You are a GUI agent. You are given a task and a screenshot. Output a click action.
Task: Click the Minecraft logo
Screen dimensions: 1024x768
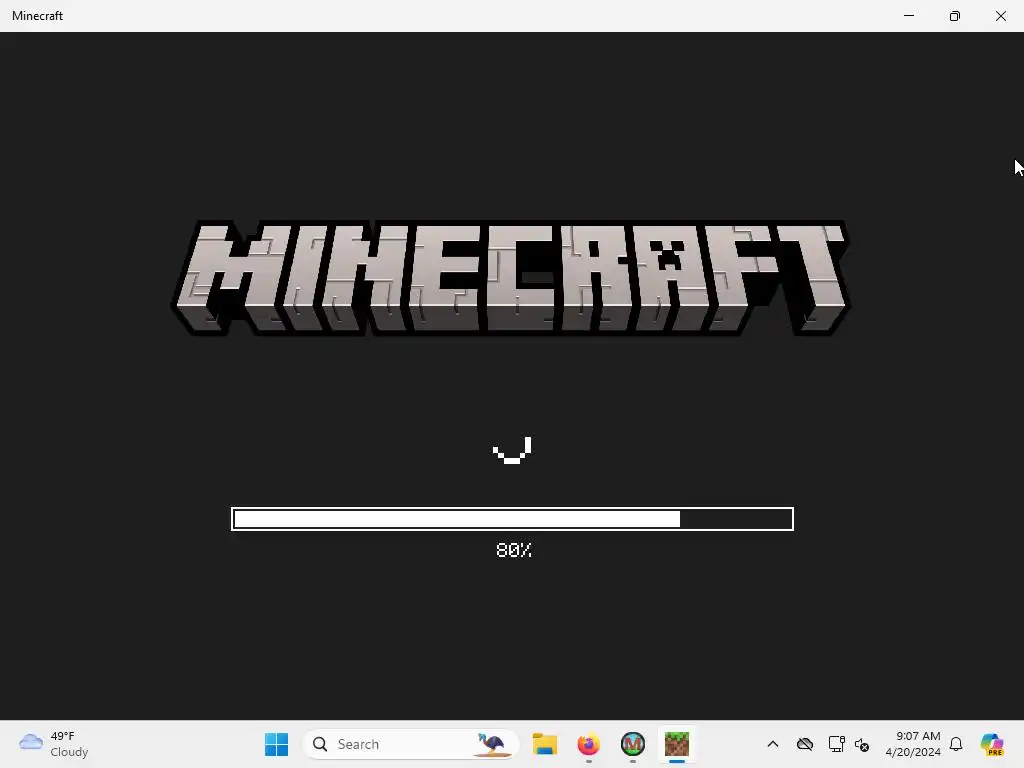click(x=511, y=278)
